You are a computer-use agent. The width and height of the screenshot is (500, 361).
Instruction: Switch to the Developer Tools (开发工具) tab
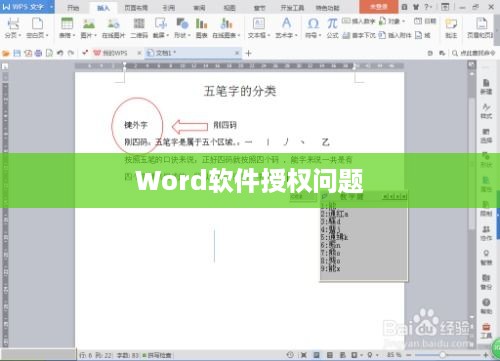point(292,8)
